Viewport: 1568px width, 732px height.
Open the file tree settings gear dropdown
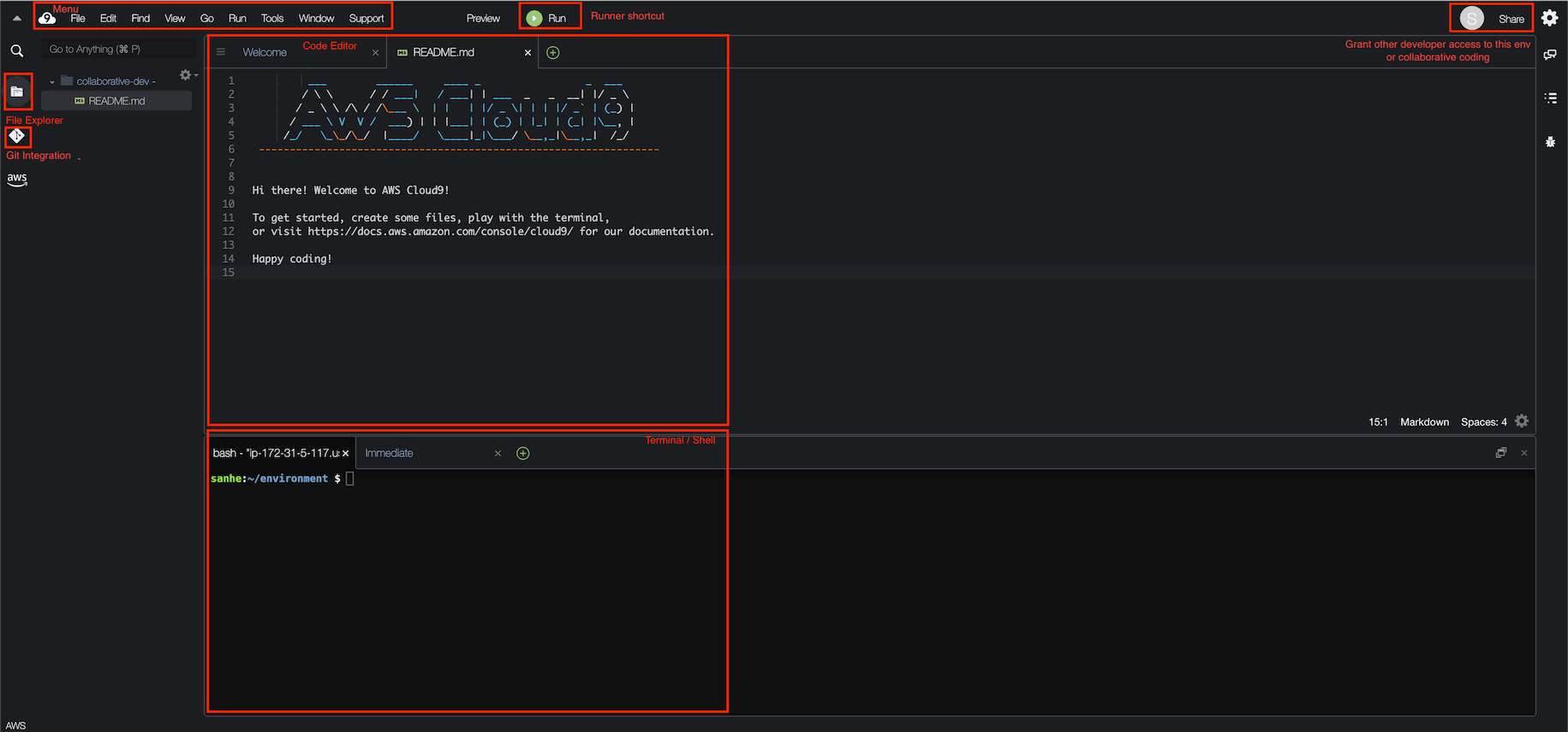click(x=188, y=75)
